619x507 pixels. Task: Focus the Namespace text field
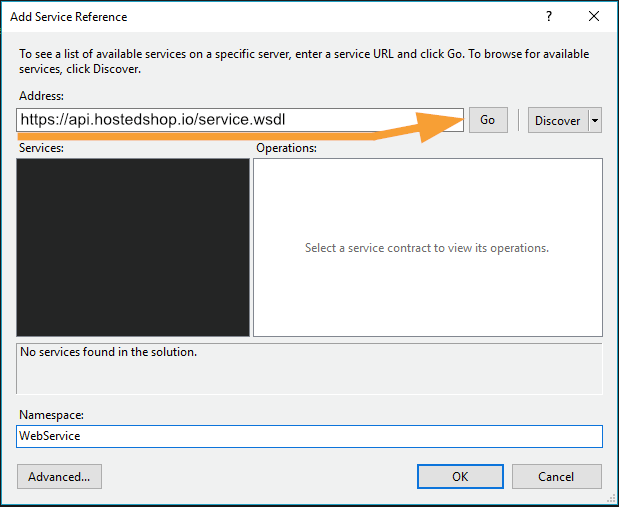coord(310,437)
